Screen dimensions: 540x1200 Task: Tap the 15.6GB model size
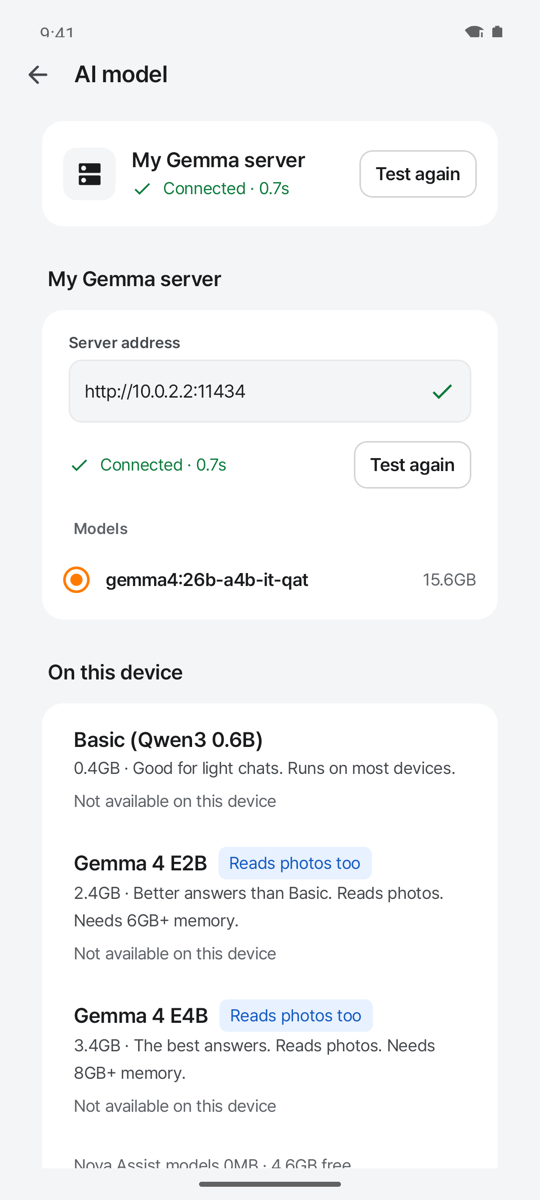449,580
